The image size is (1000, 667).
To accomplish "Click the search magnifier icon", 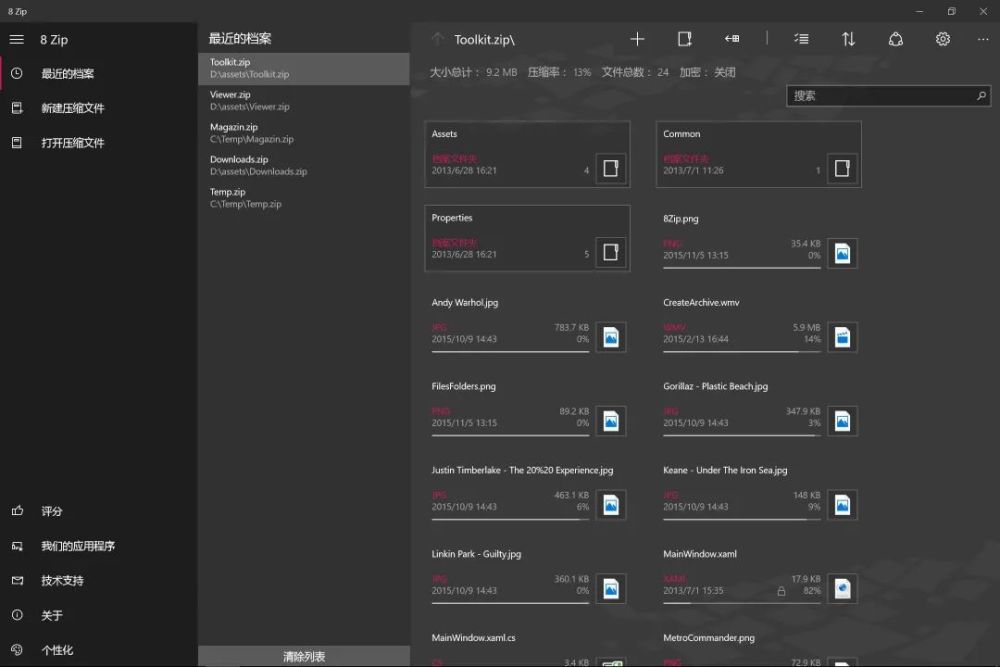I will click(982, 96).
